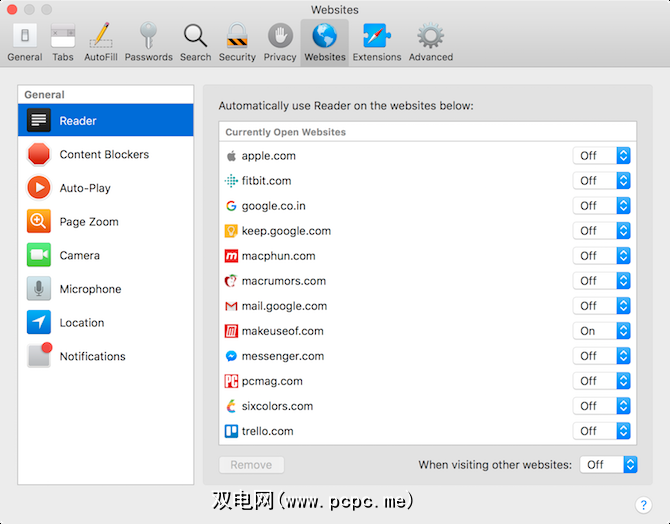Click the Websites globe icon
Viewport: 670px width, 524px height.
pyautogui.click(x=325, y=35)
